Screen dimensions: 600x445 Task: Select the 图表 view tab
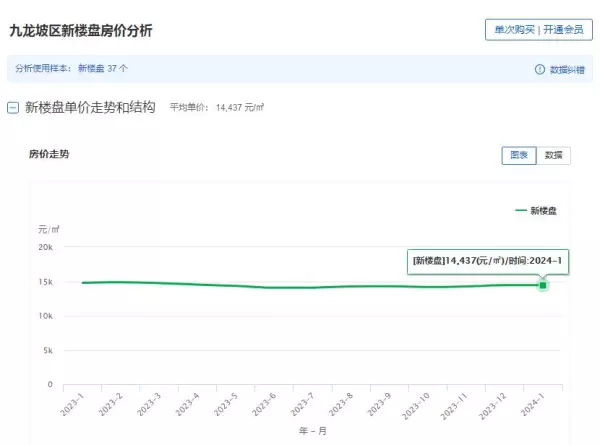(x=519, y=155)
